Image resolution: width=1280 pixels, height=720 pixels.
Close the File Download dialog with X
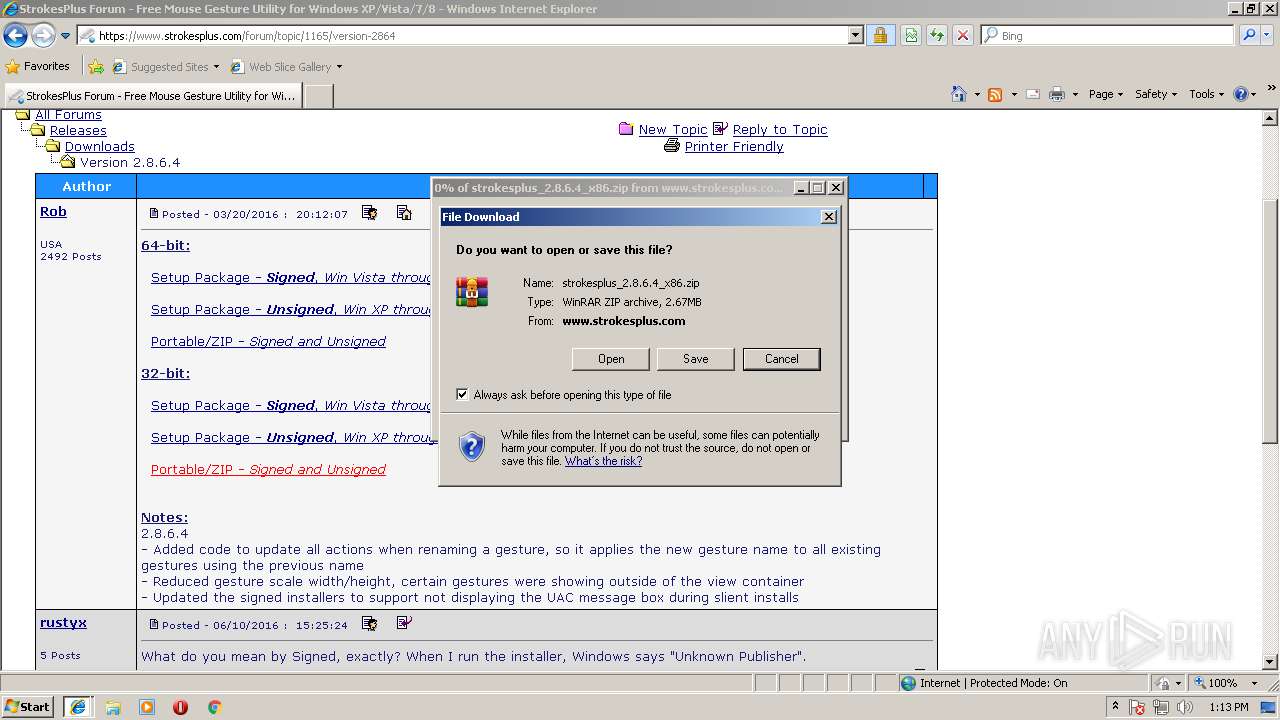point(828,217)
